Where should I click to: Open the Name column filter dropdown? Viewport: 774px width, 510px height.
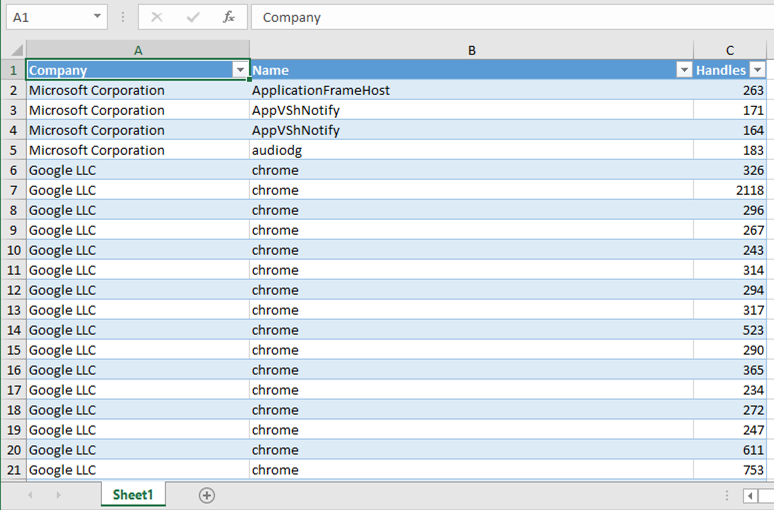point(684,70)
